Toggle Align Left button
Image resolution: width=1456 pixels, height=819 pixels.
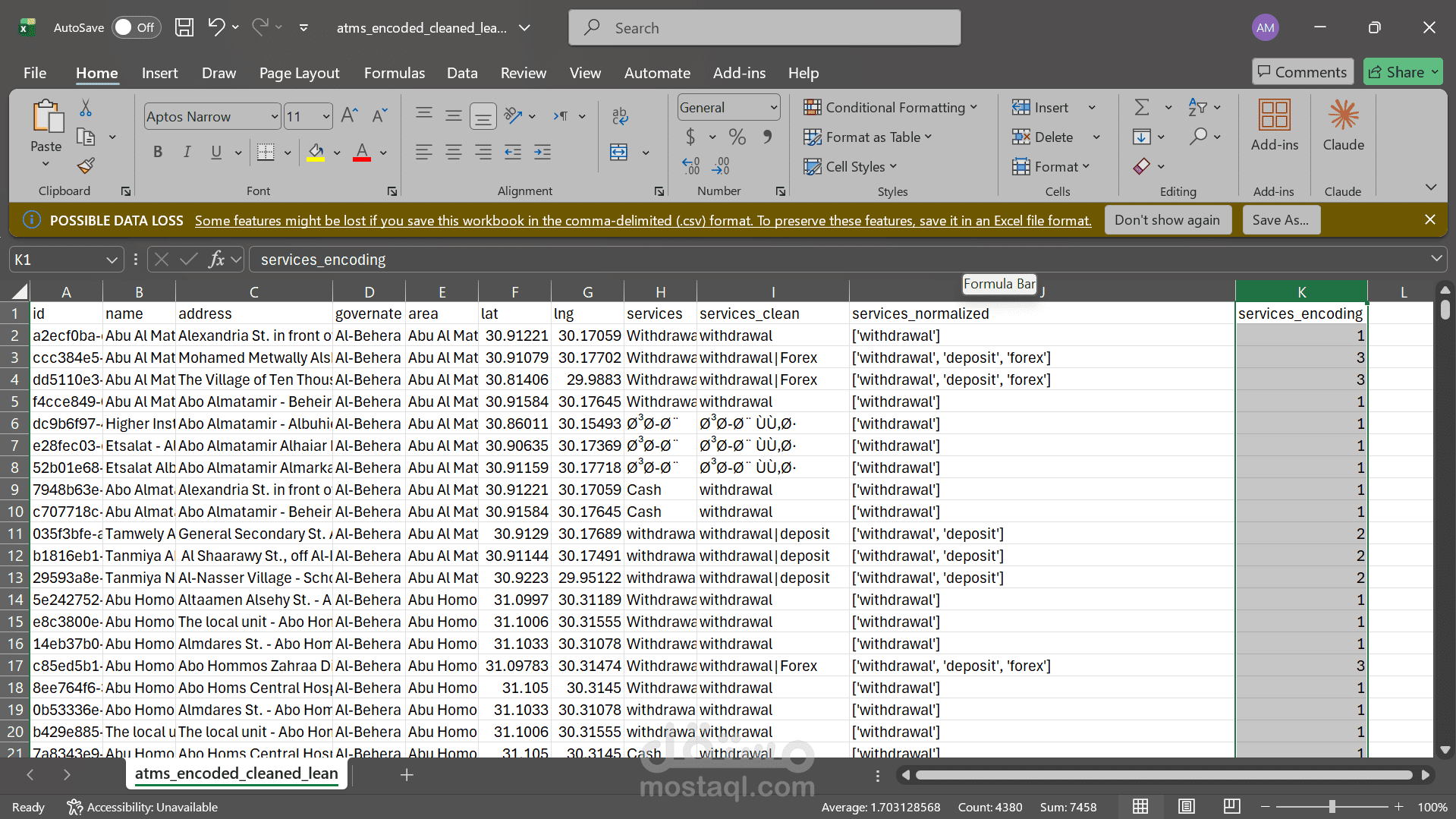[423, 153]
